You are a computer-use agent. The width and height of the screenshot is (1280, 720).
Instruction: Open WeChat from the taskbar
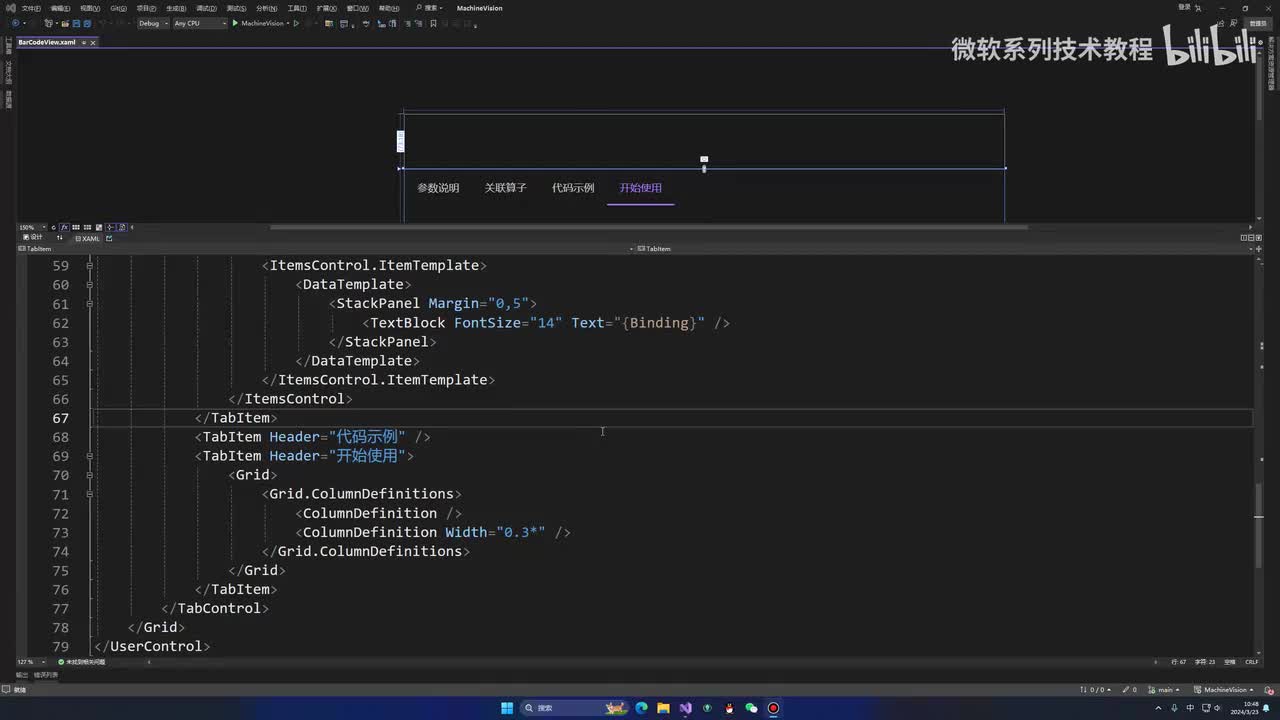point(751,708)
